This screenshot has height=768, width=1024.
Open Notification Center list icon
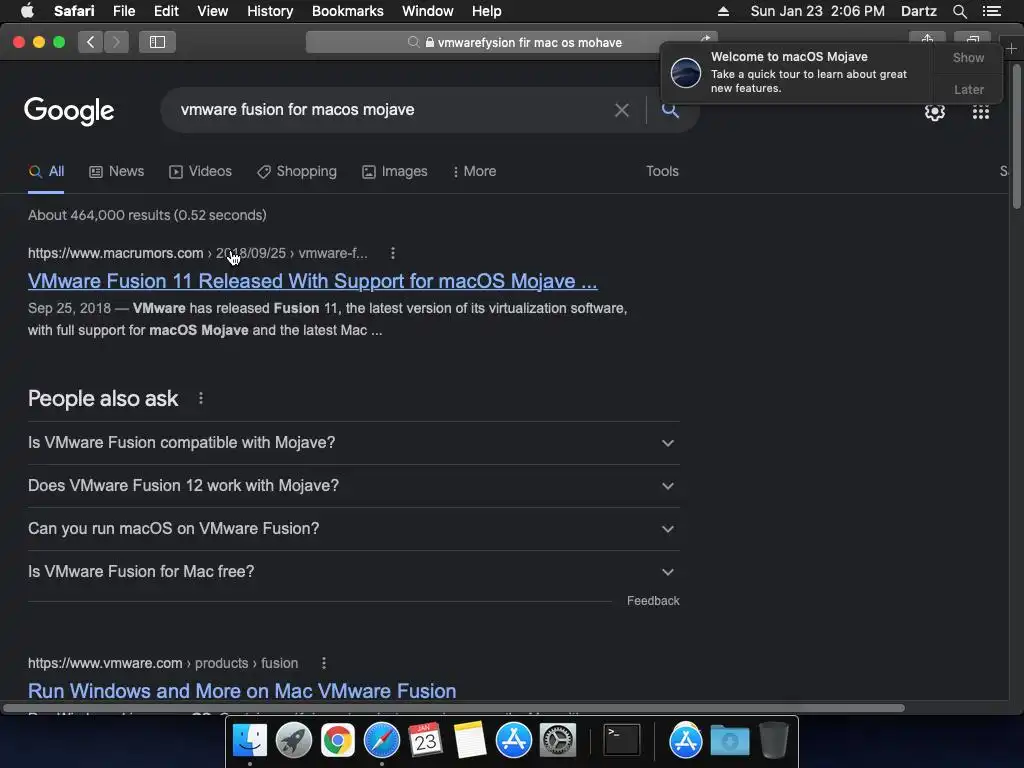click(991, 11)
